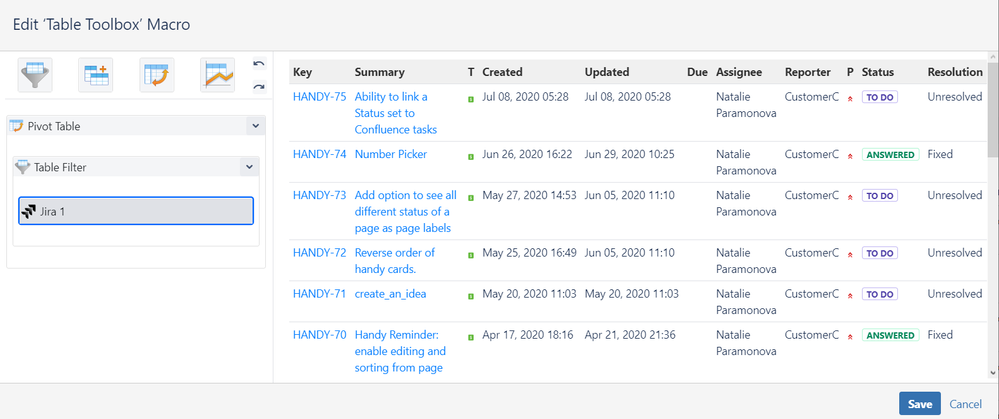999x419 pixels.
Task: Click the Summary column header
Action: 380,72
